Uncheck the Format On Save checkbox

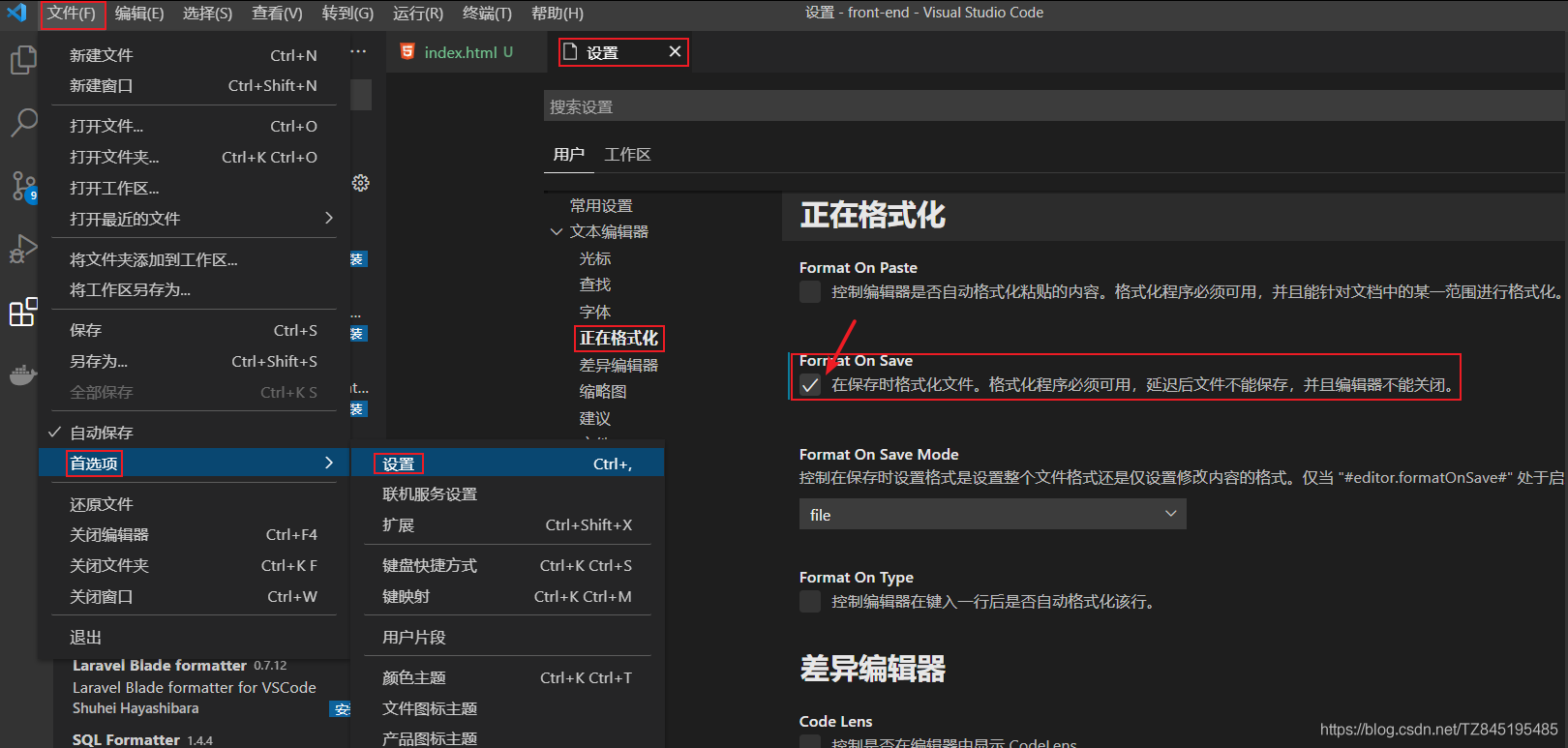click(x=810, y=385)
